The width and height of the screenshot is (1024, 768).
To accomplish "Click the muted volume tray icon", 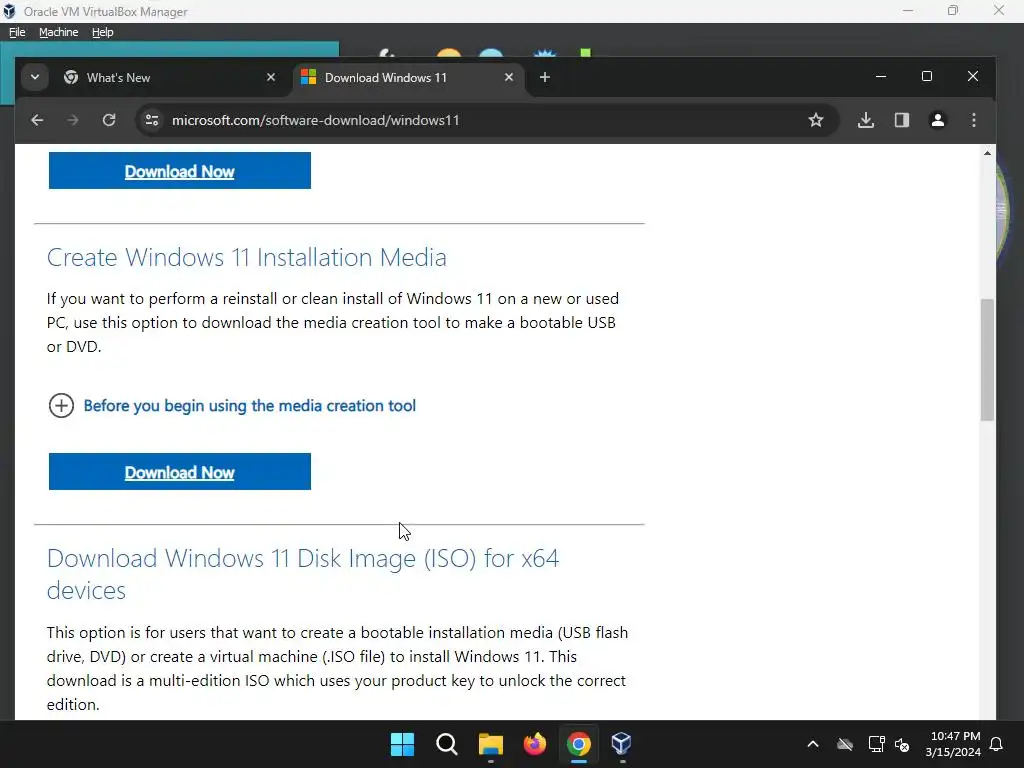I will click(903, 744).
